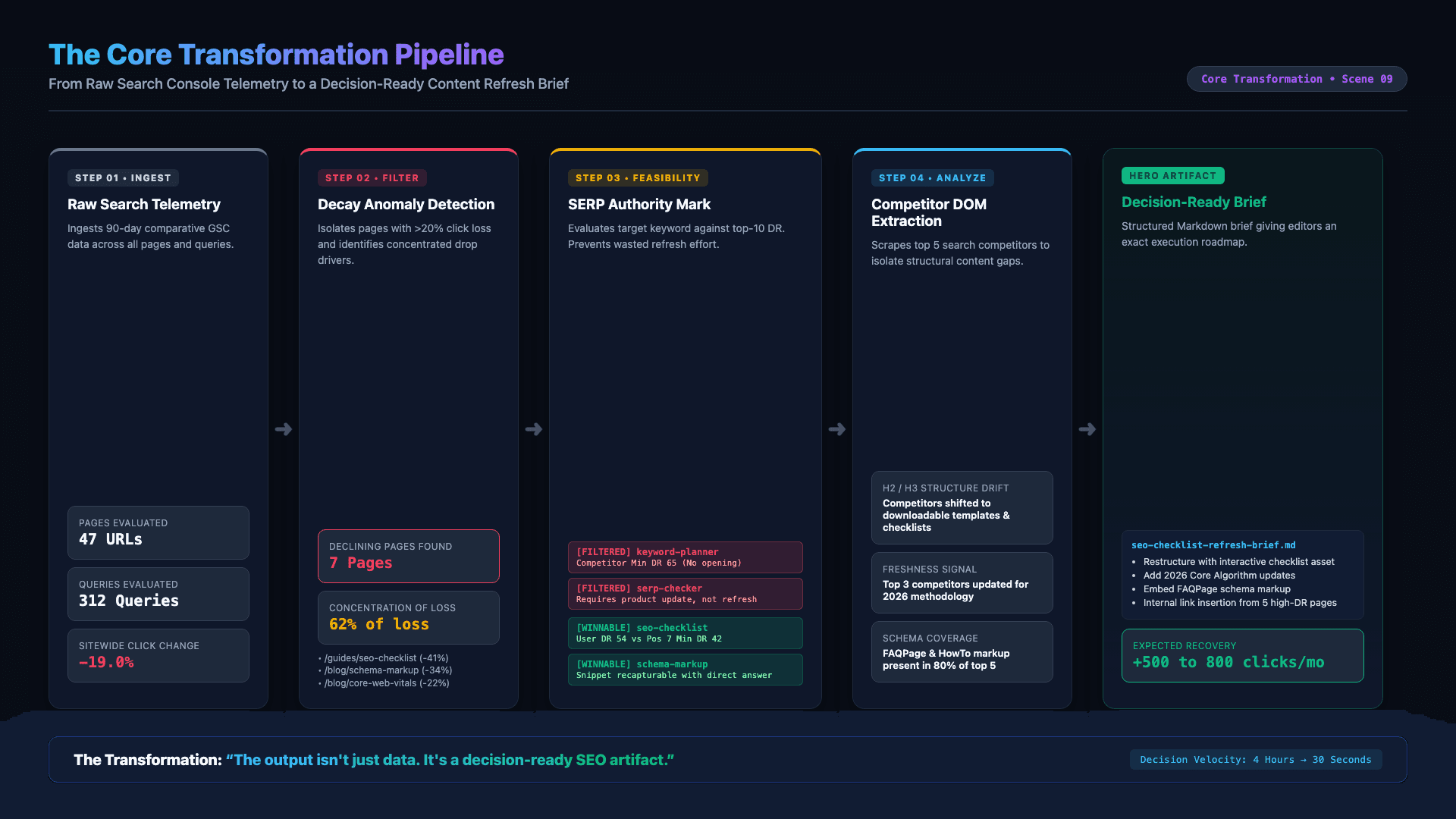Select the WINNABLE schema-markup row
This screenshot has height=819, width=1456.
coord(686,670)
